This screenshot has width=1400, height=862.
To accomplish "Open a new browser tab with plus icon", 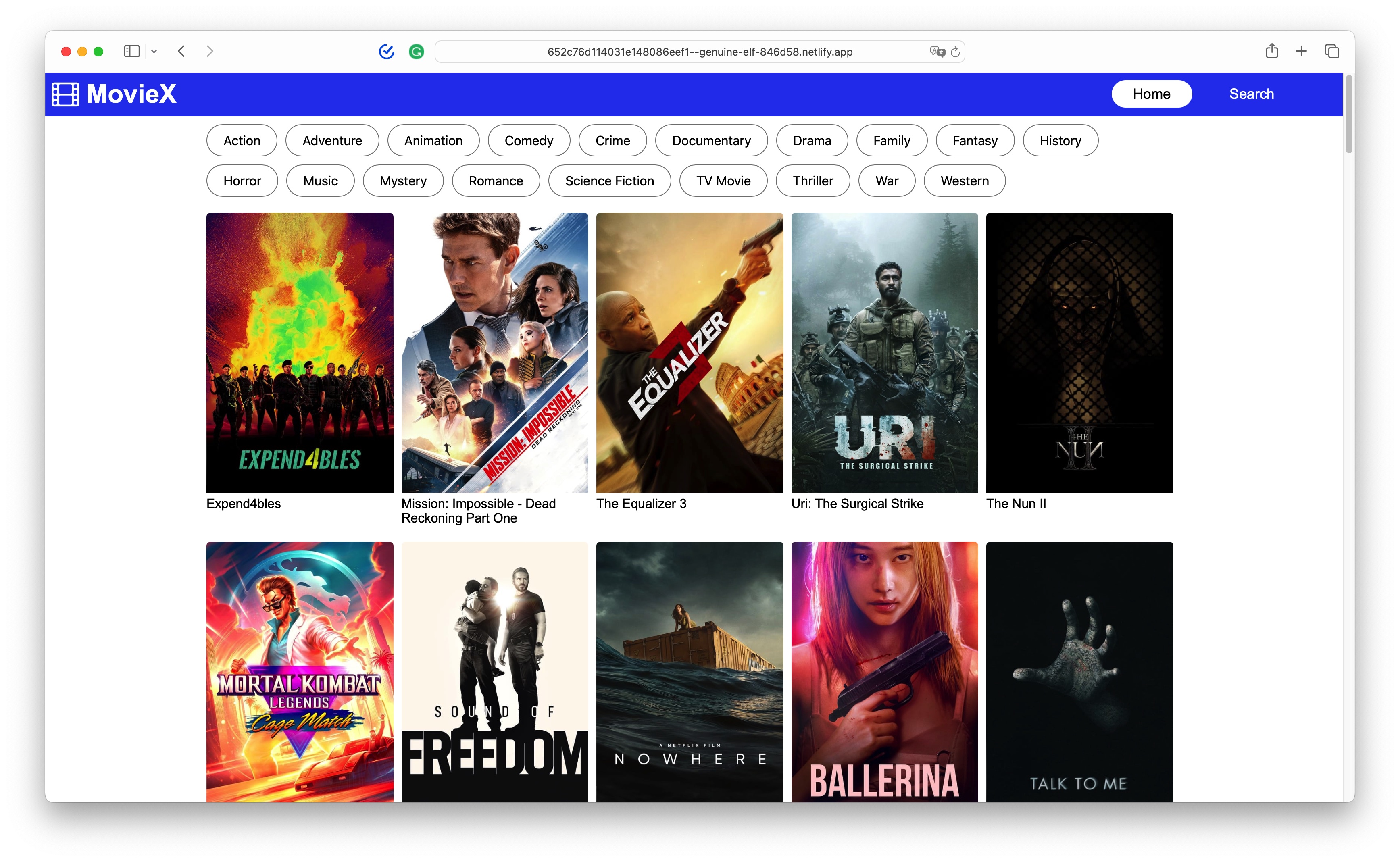I will click(1301, 51).
